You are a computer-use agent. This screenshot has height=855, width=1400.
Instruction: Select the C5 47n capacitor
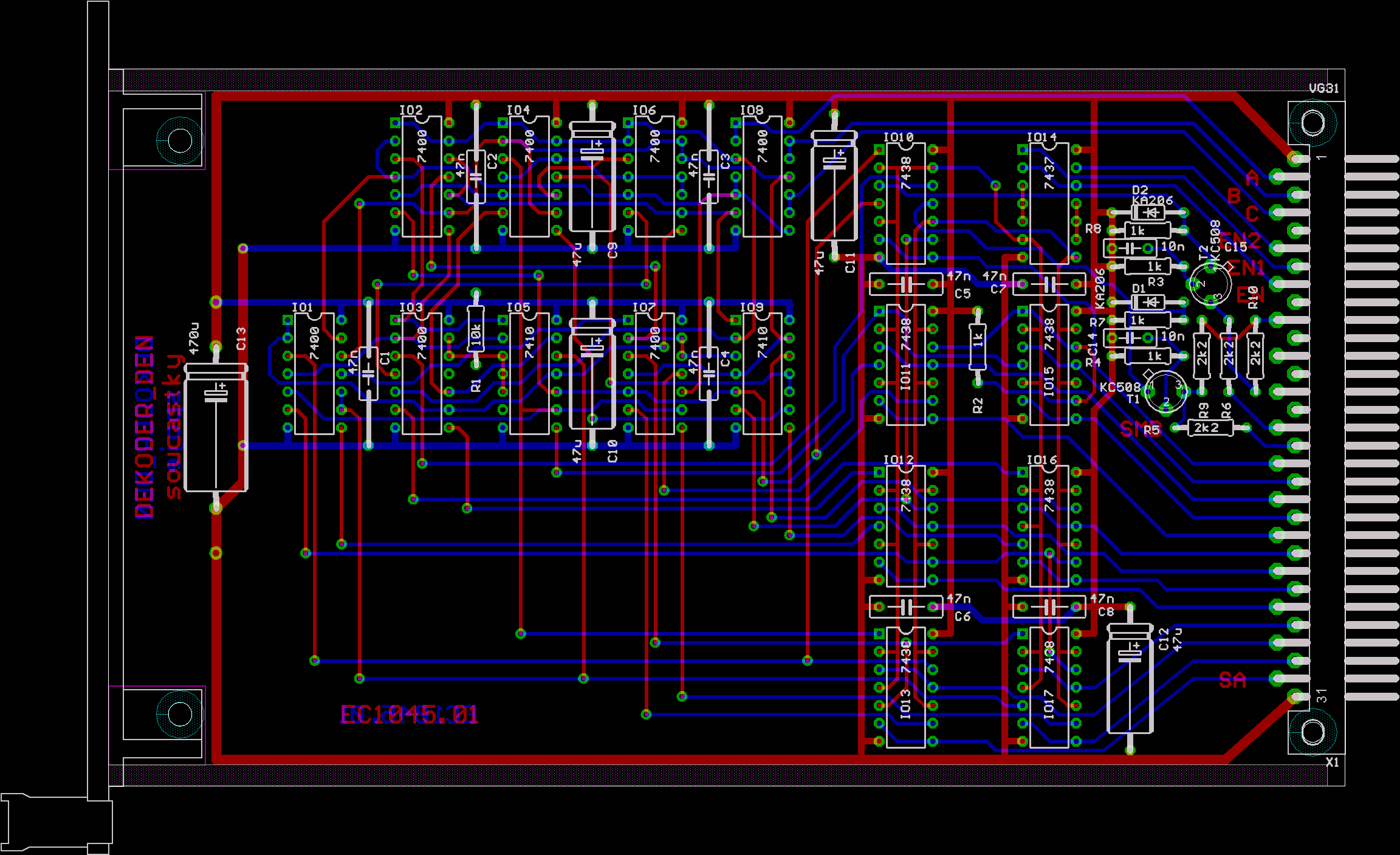point(905,284)
